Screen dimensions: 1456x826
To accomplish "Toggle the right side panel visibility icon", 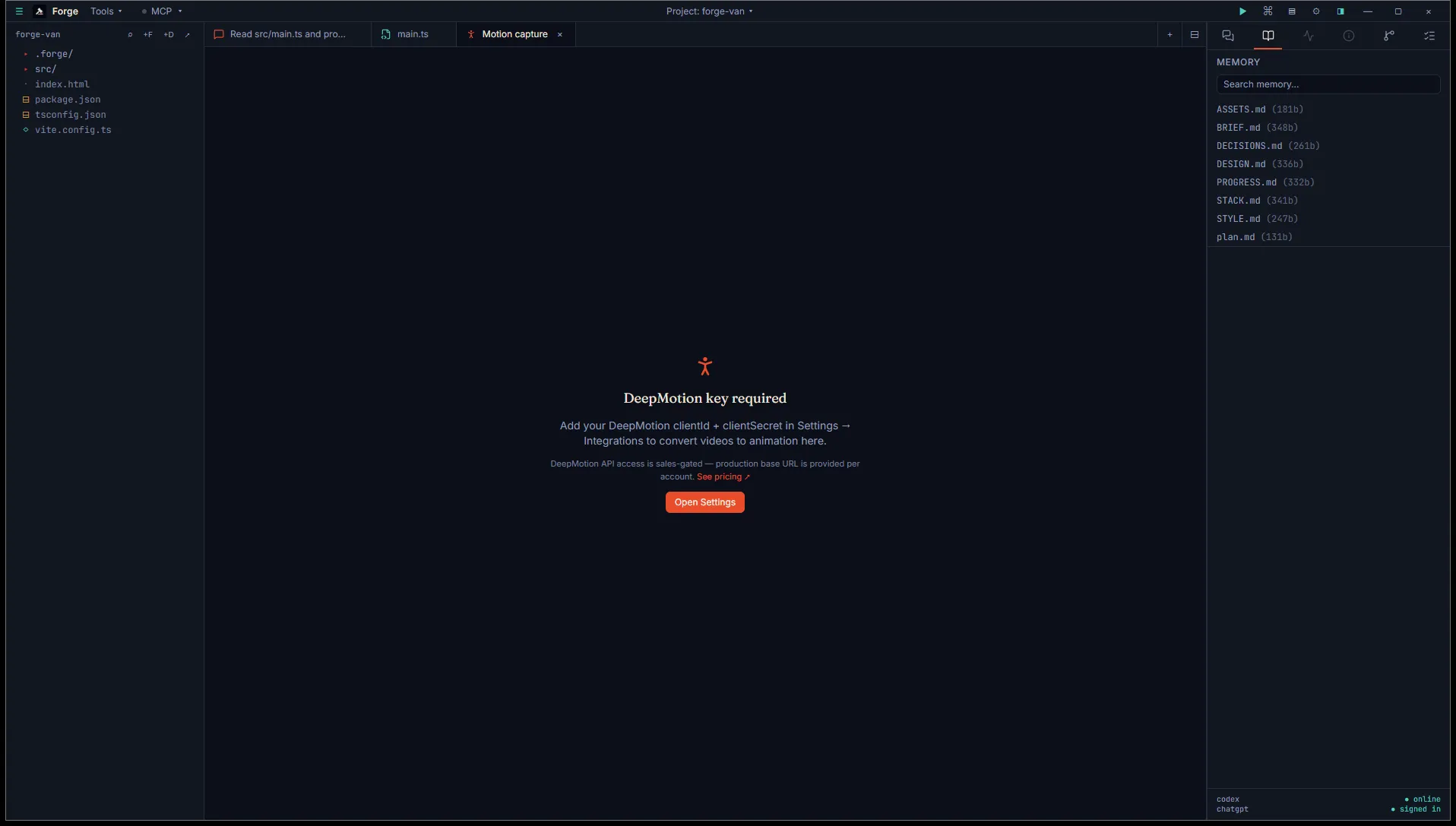I will click(1340, 11).
